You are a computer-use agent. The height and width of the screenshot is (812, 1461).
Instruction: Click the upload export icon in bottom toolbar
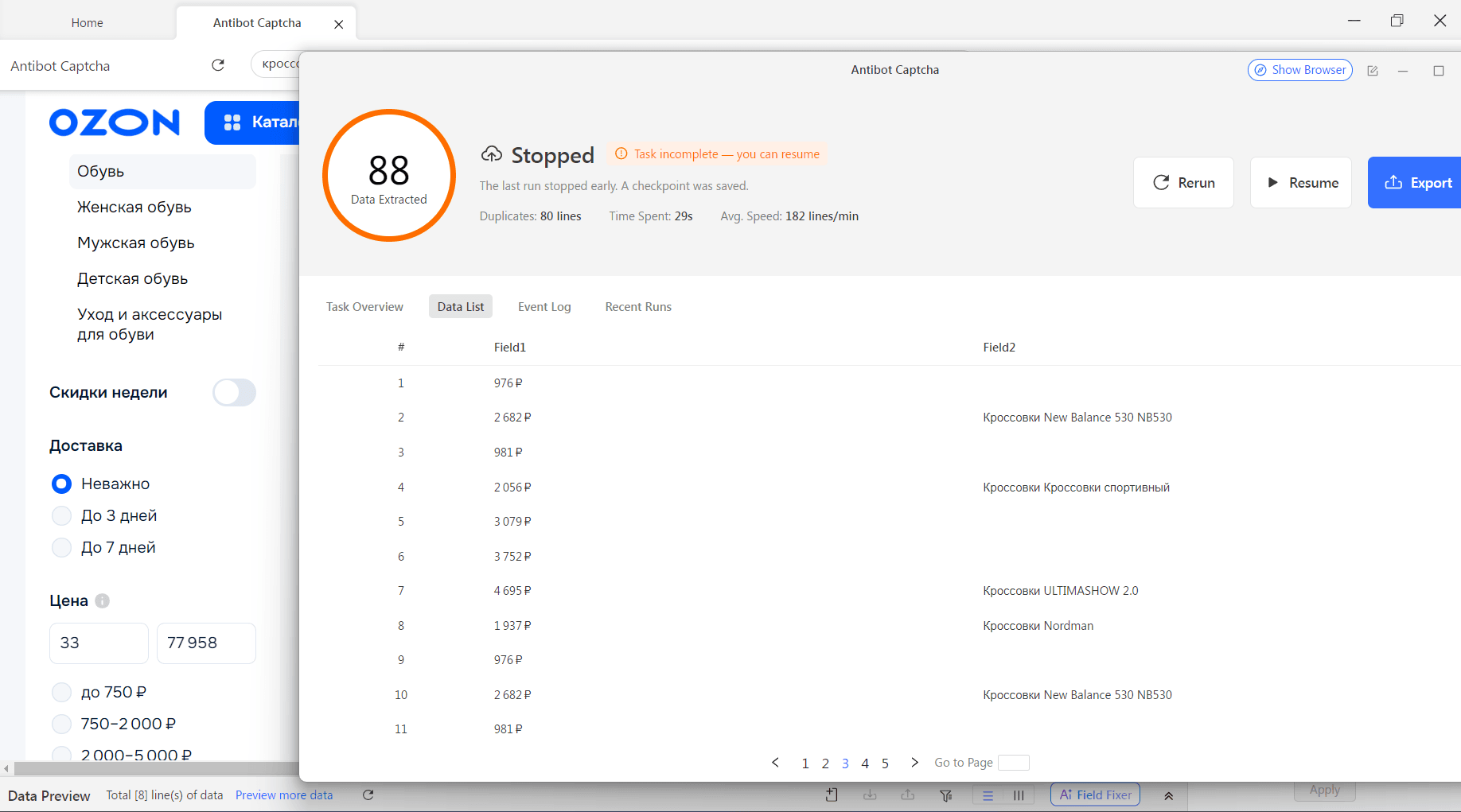click(908, 795)
